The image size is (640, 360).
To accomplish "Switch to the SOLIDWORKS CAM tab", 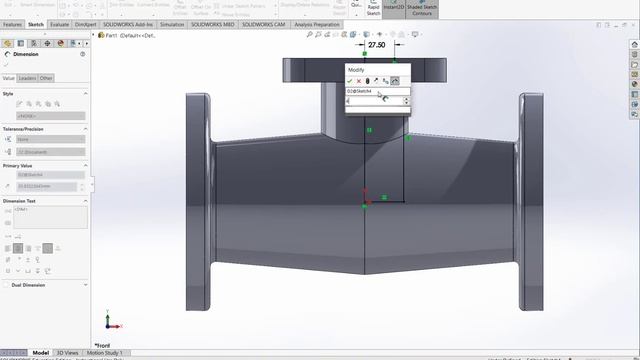I will coord(263,24).
